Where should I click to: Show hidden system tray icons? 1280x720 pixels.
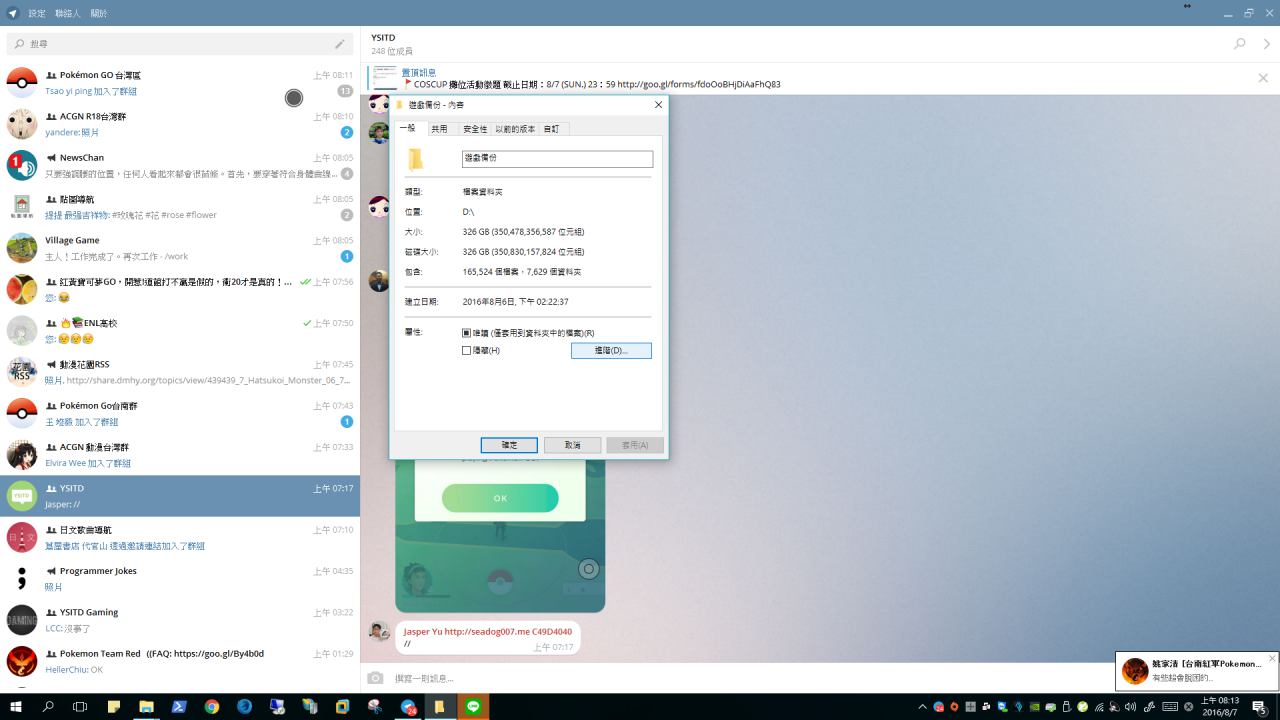click(924, 707)
